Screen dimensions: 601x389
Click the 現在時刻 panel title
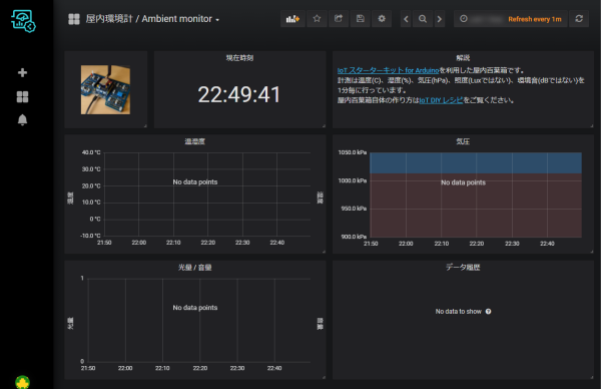point(240,58)
